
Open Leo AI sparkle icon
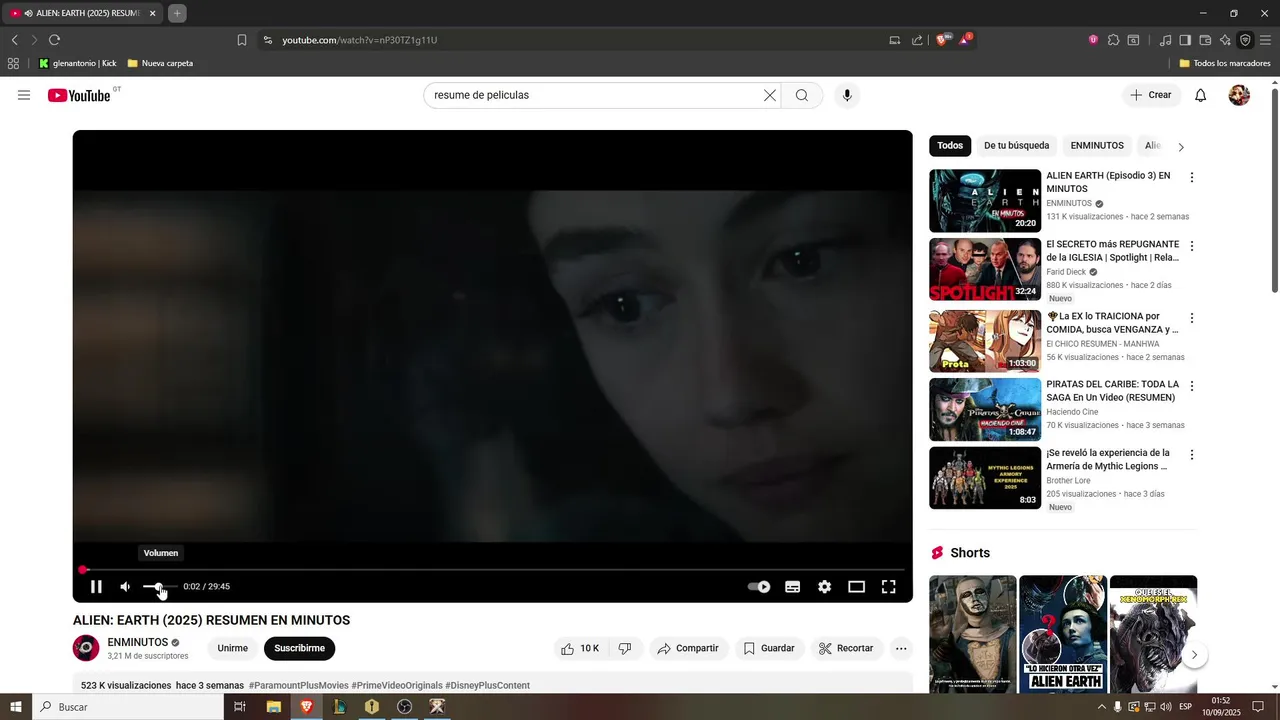tap(1225, 40)
